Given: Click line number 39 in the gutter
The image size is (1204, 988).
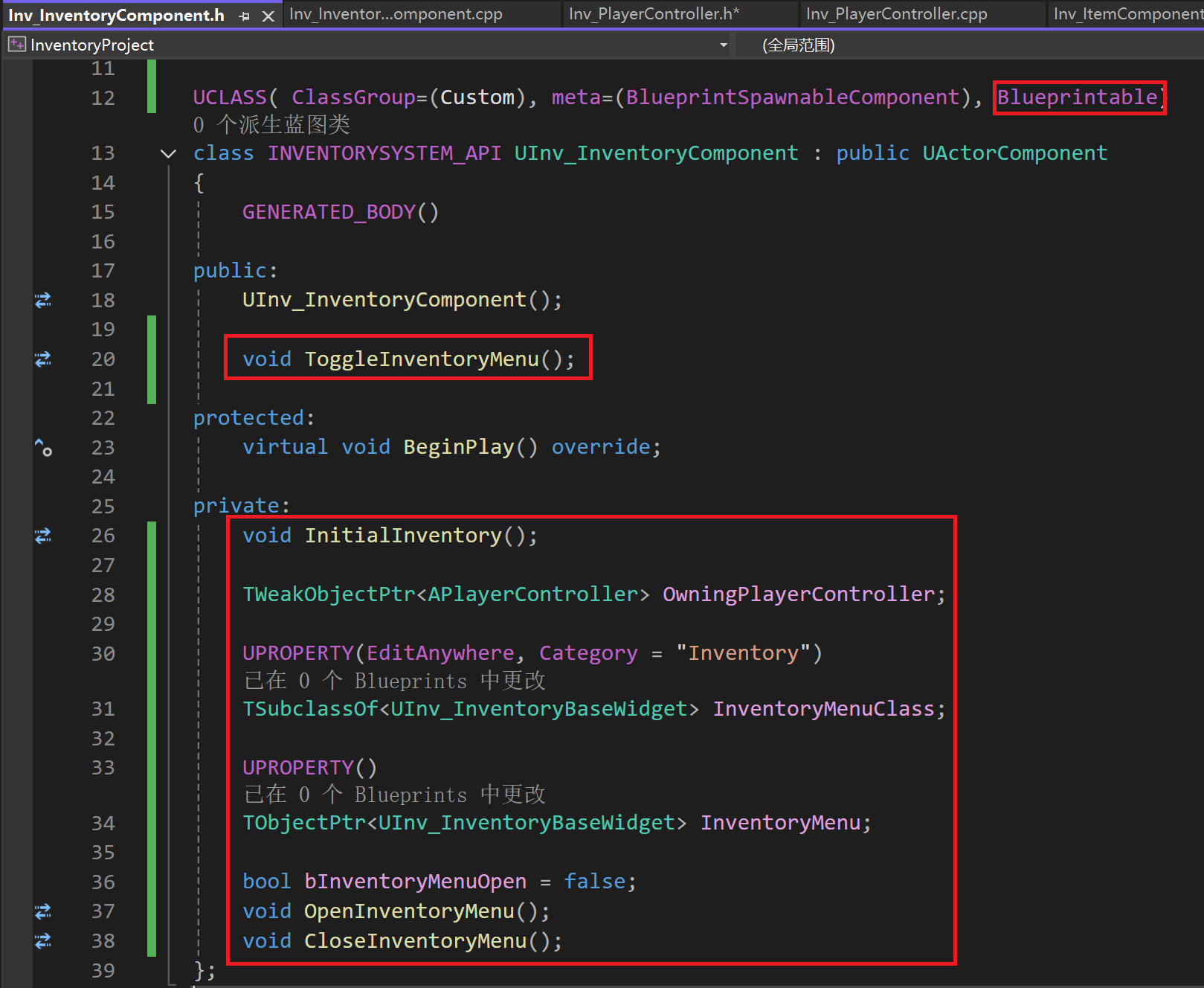Looking at the screenshot, I should coord(103,971).
